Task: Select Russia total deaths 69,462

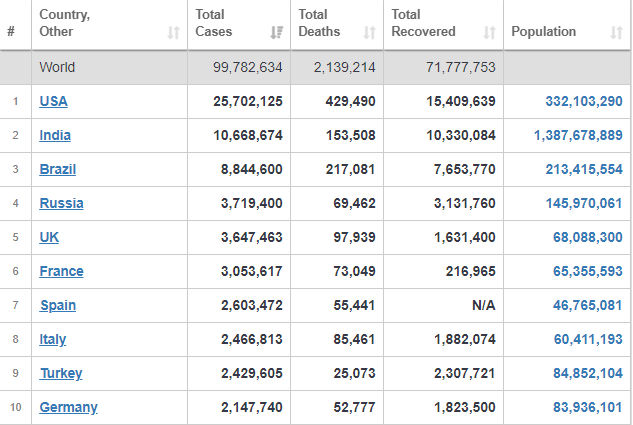Action: (354, 203)
